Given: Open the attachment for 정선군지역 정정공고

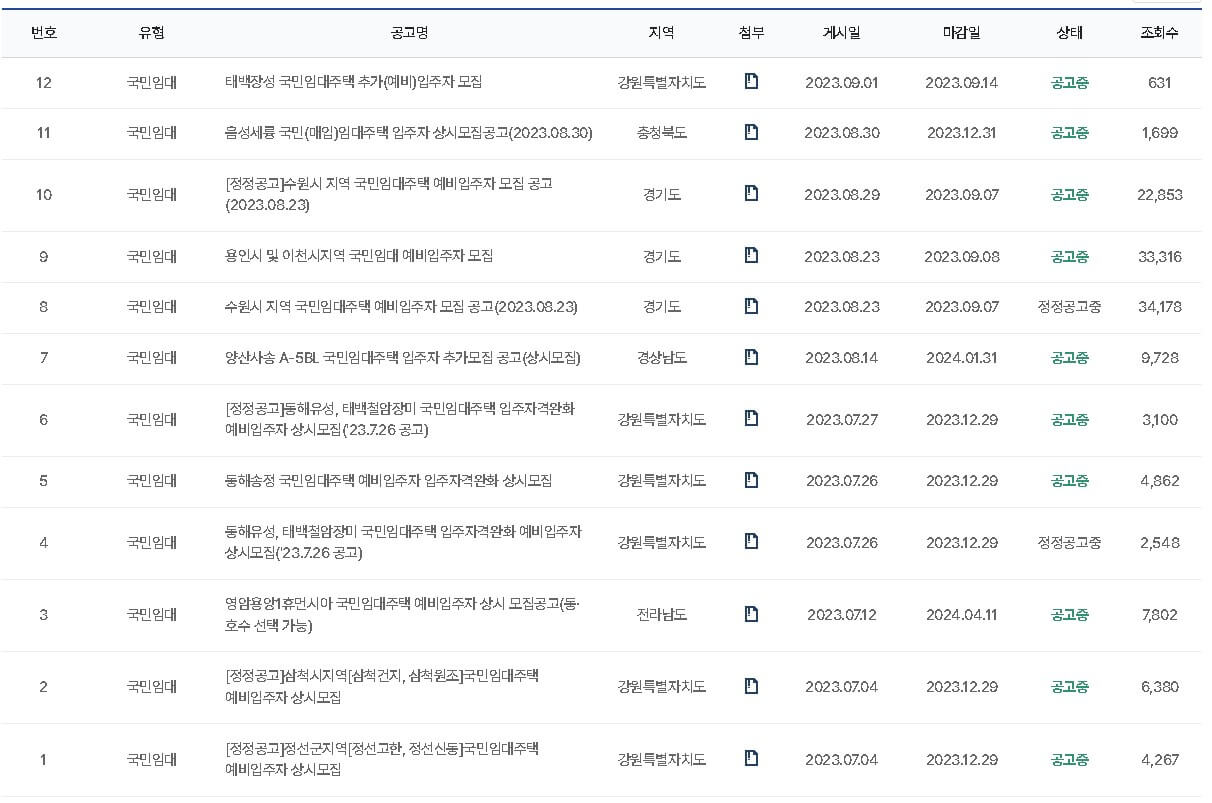Looking at the screenshot, I should tap(751, 758).
